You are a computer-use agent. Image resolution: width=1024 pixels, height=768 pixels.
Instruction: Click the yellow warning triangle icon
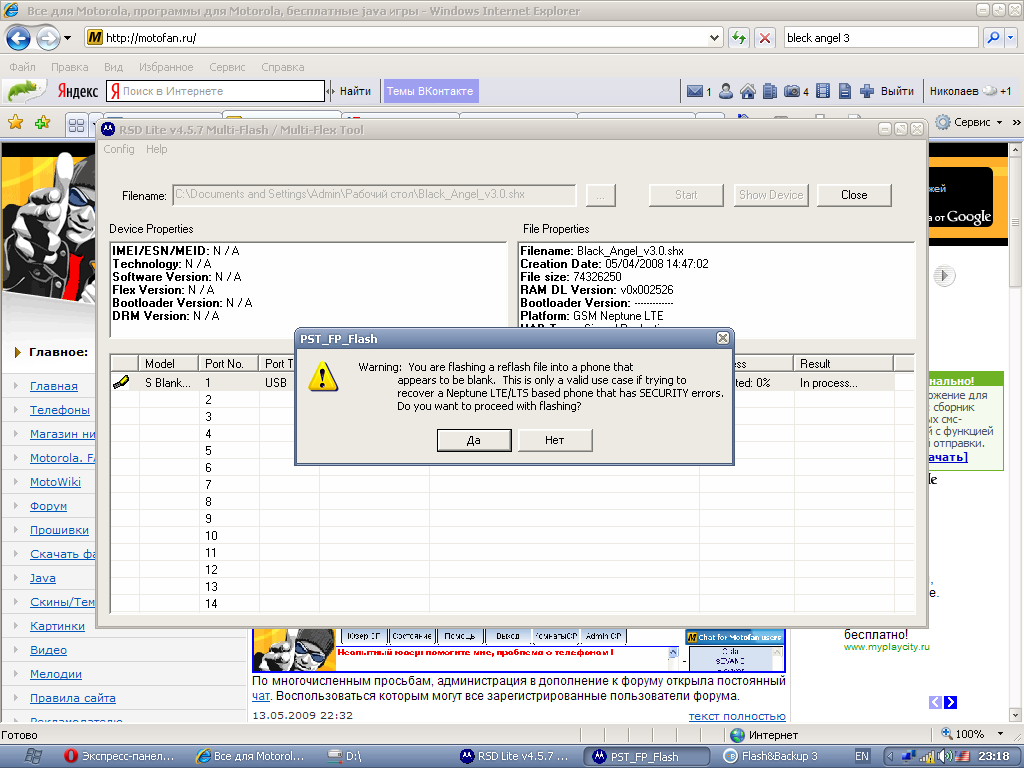pyautogui.click(x=323, y=377)
